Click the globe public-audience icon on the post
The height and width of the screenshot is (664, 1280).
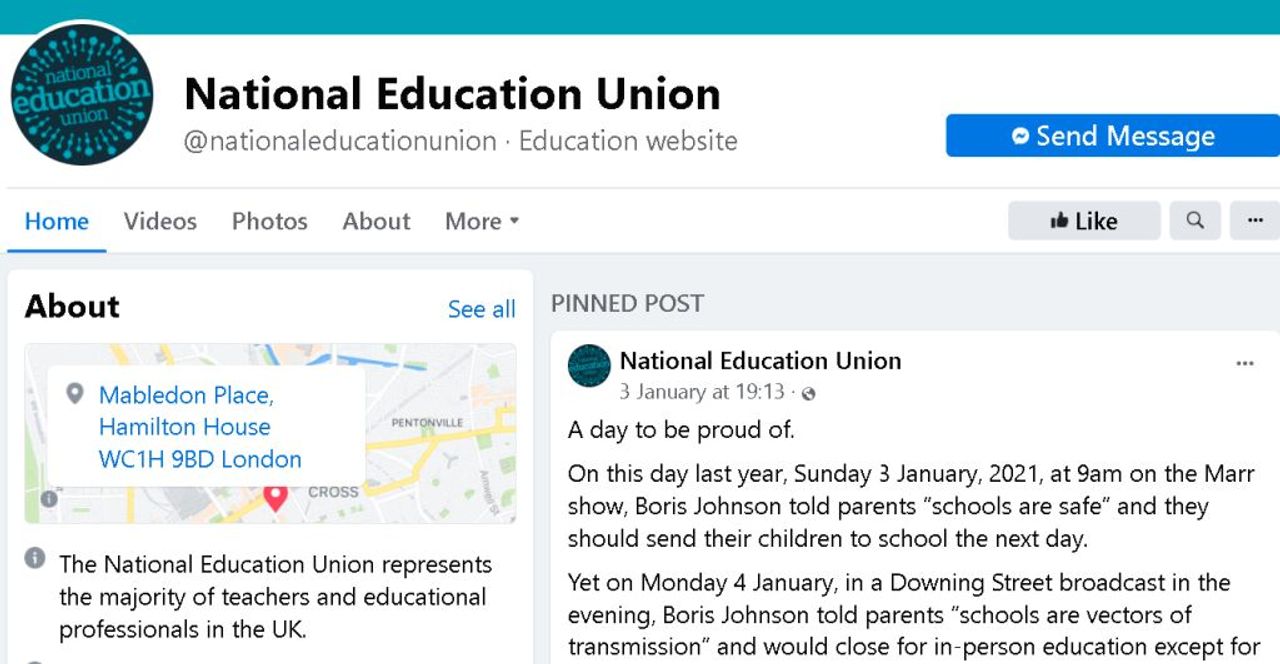tap(809, 394)
